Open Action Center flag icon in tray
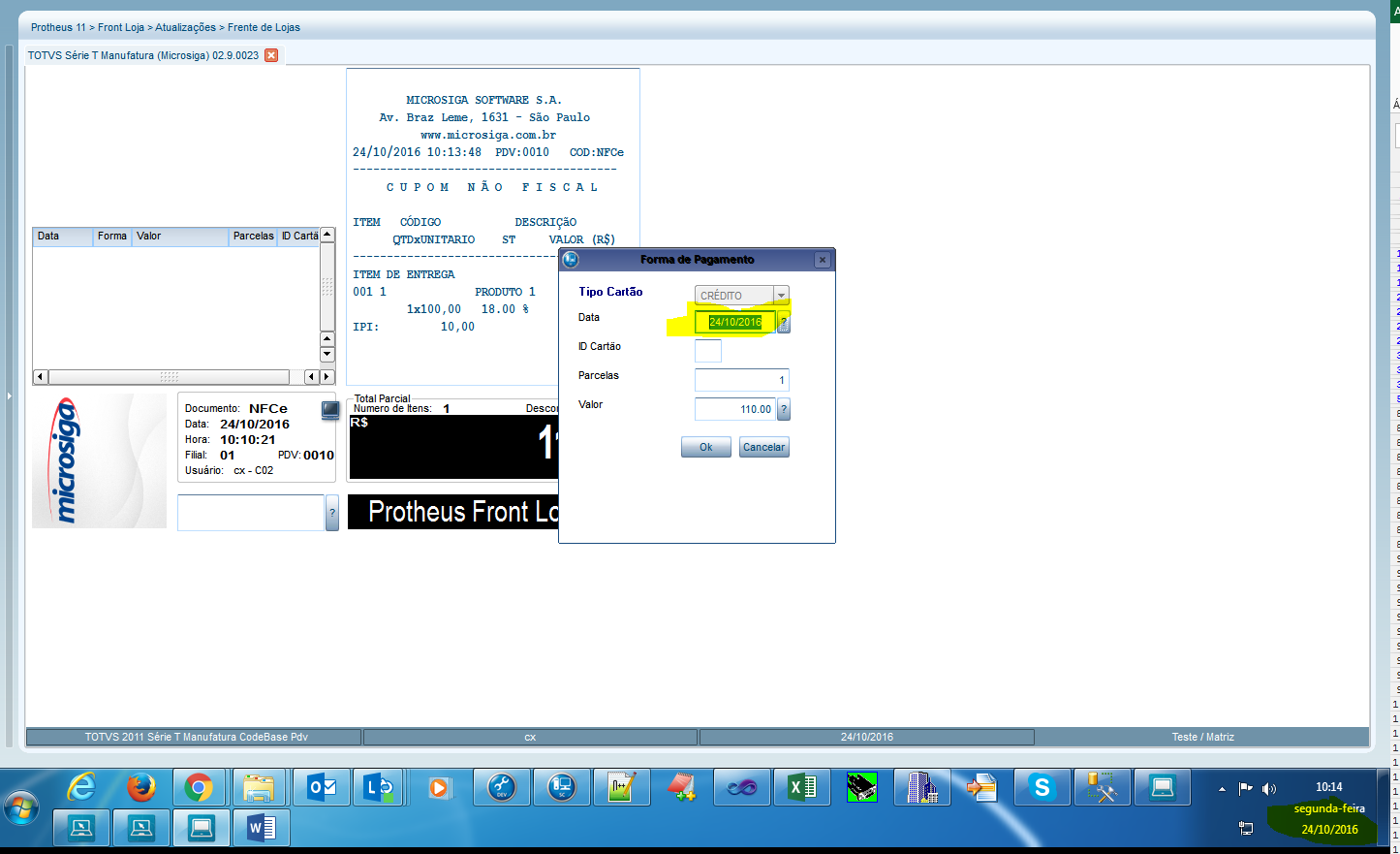1400x854 pixels. click(1246, 789)
